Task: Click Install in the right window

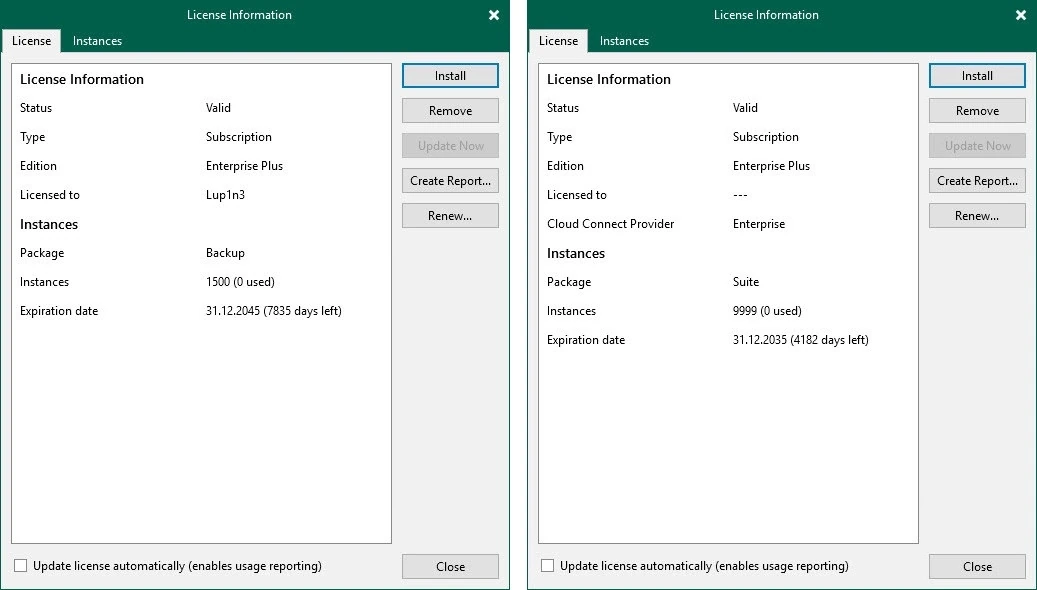Action: point(977,75)
